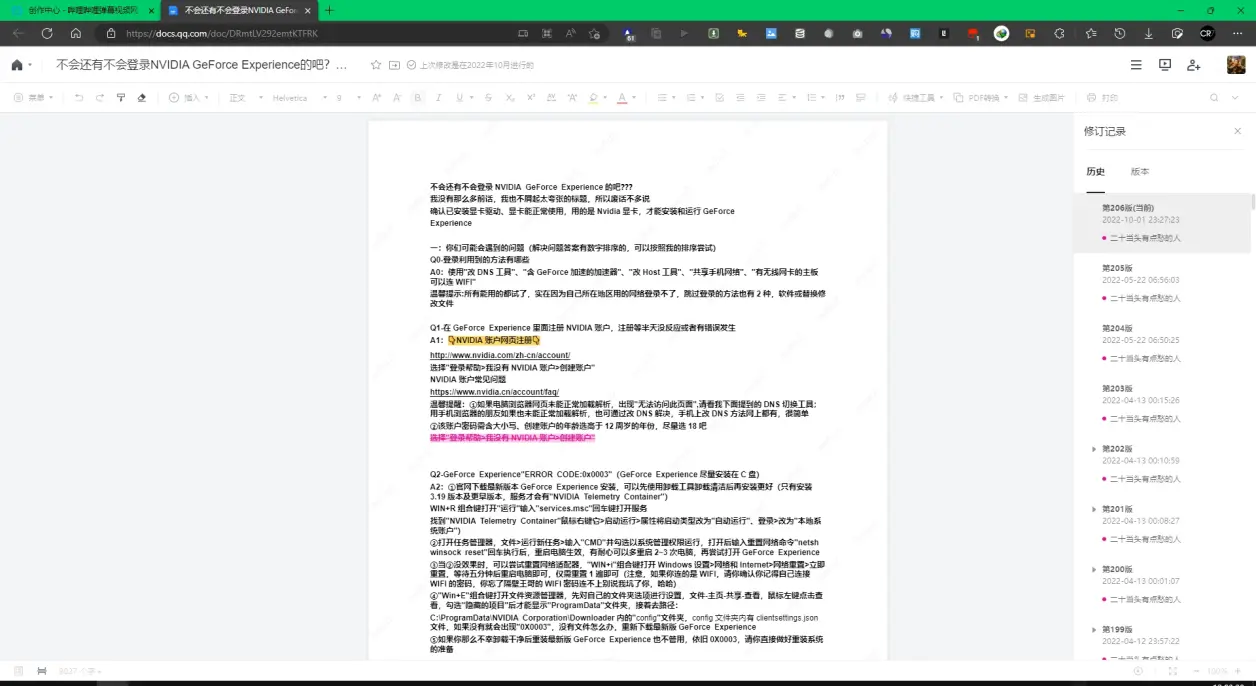
Task: Click the clear formatting eraser icon
Action: (x=142, y=98)
